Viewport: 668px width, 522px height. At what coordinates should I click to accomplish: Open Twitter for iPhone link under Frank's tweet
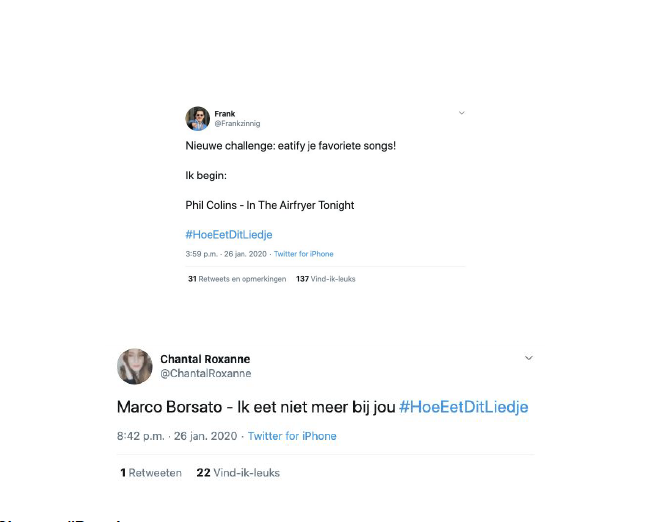coord(303,254)
